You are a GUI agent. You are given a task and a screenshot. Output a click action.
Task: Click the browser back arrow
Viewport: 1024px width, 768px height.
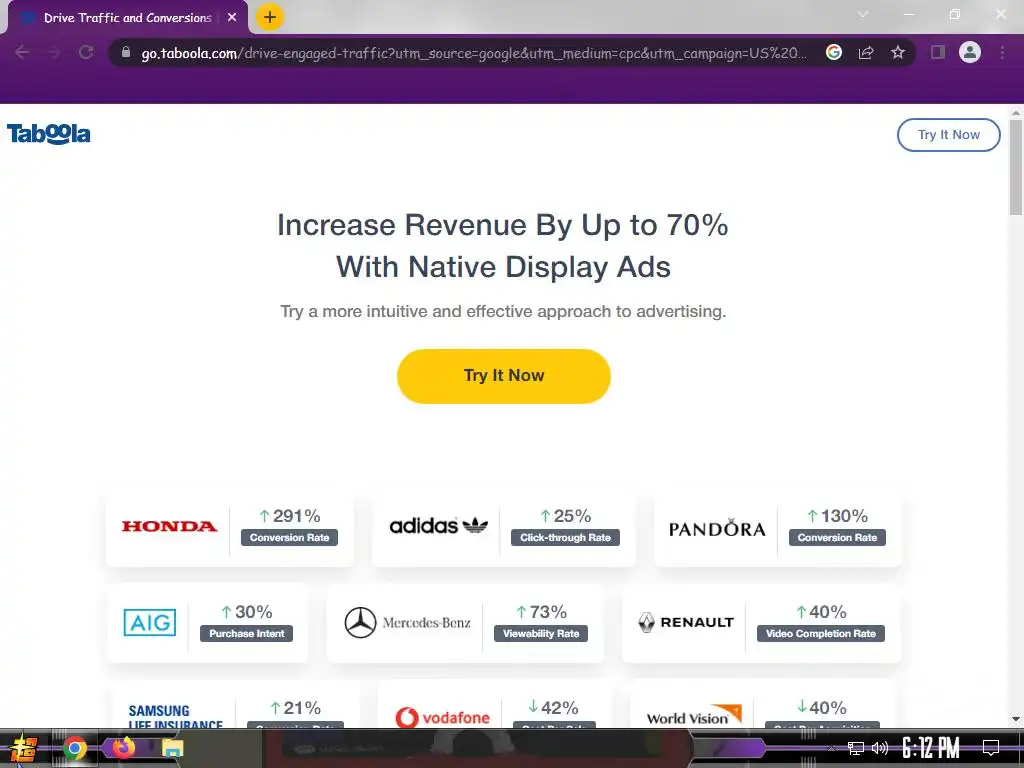[x=22, y=52]
